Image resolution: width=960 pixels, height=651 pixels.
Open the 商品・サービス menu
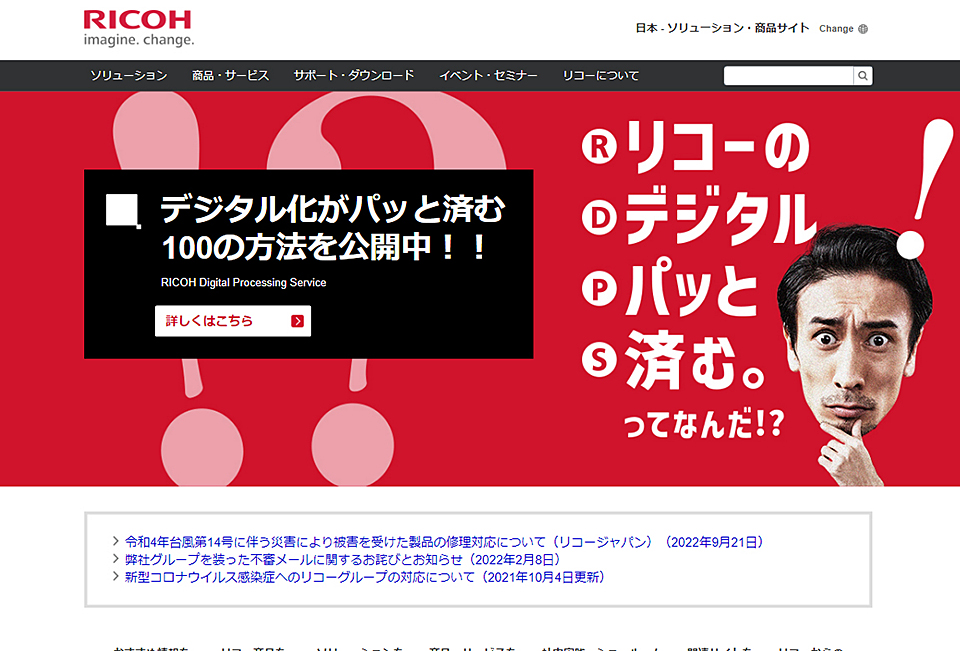[x=230, y=76]
